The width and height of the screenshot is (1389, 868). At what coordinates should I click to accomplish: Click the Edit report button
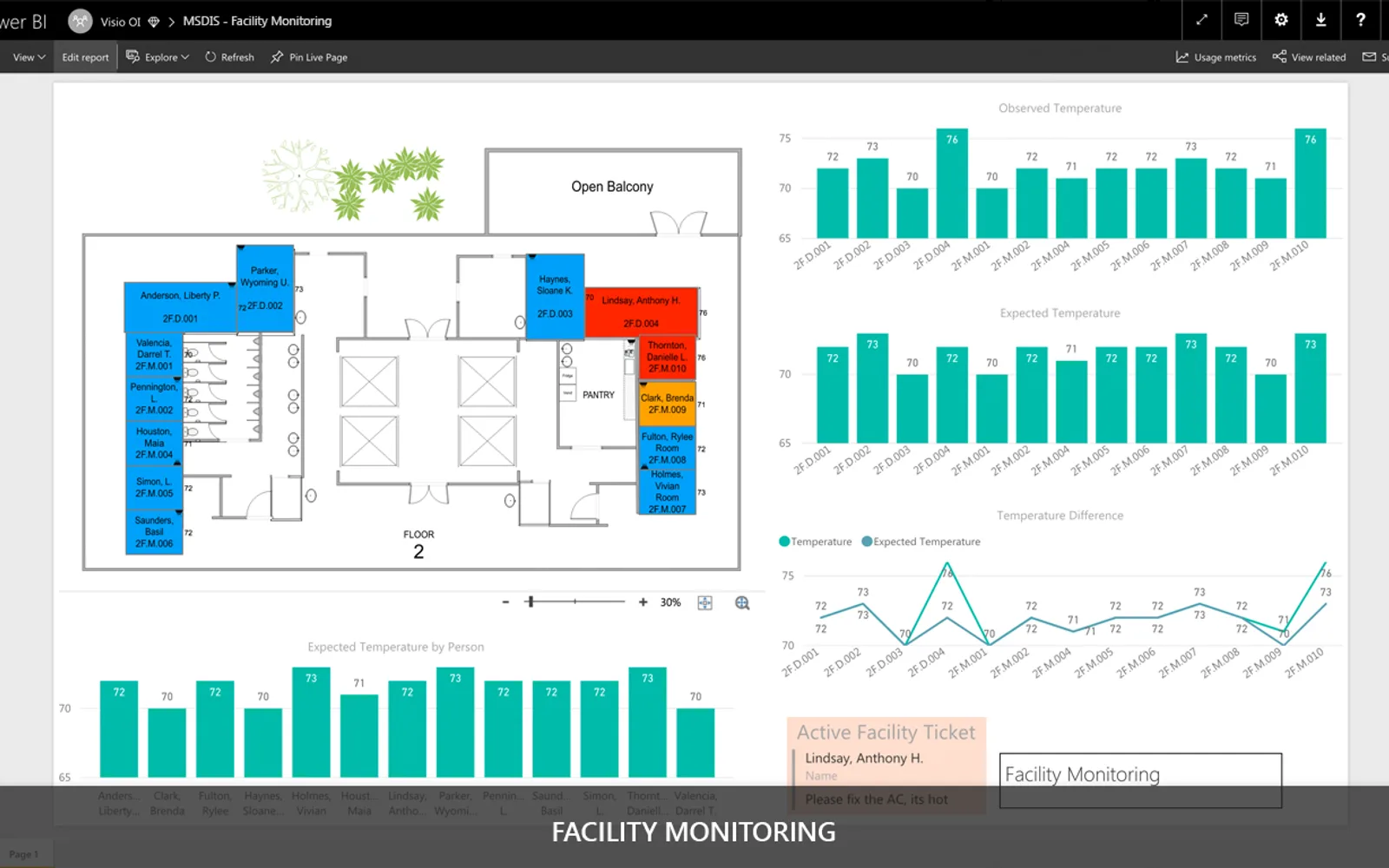(85, 57)
